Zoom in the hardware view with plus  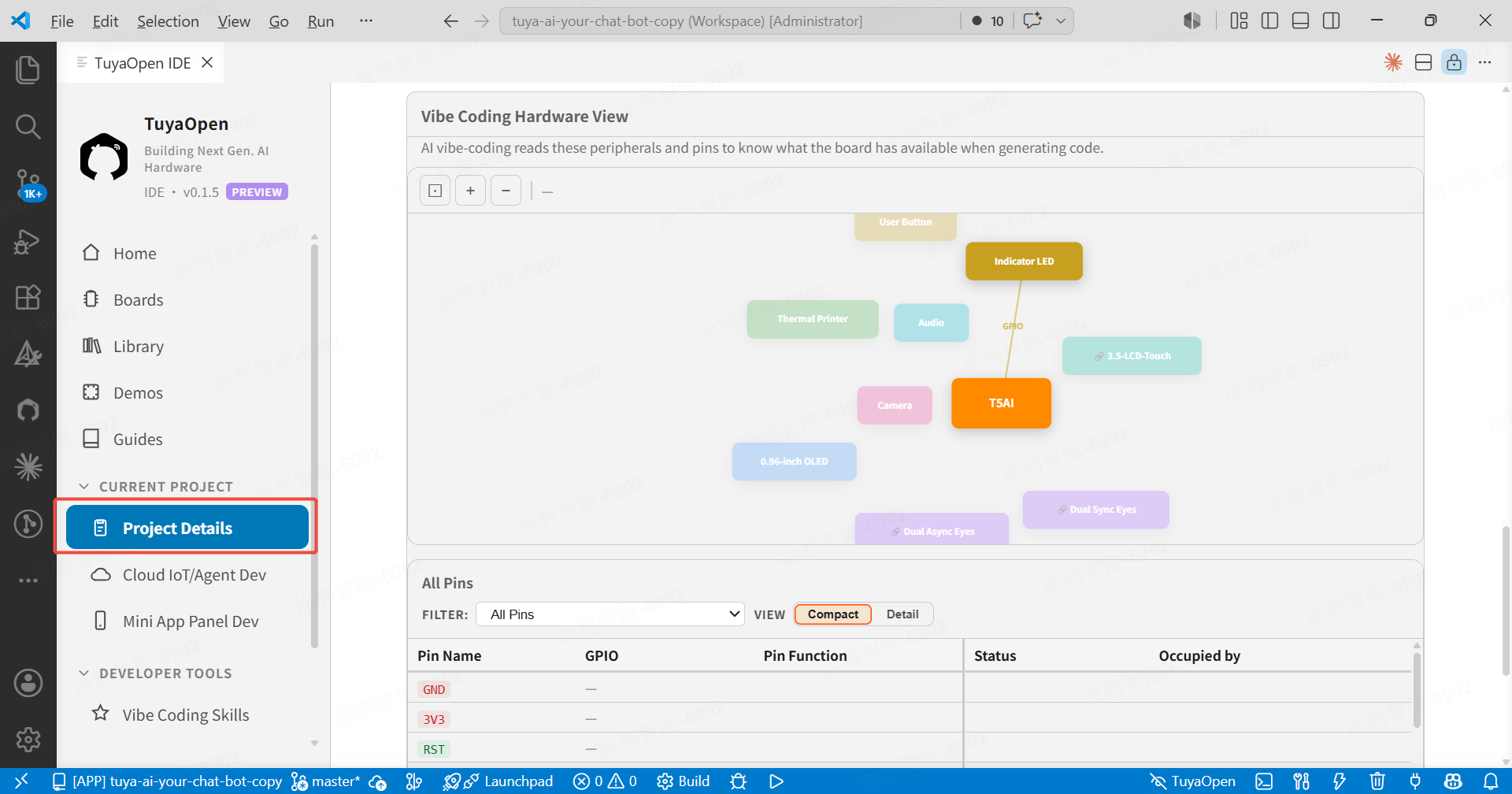[x=470, y=191]
